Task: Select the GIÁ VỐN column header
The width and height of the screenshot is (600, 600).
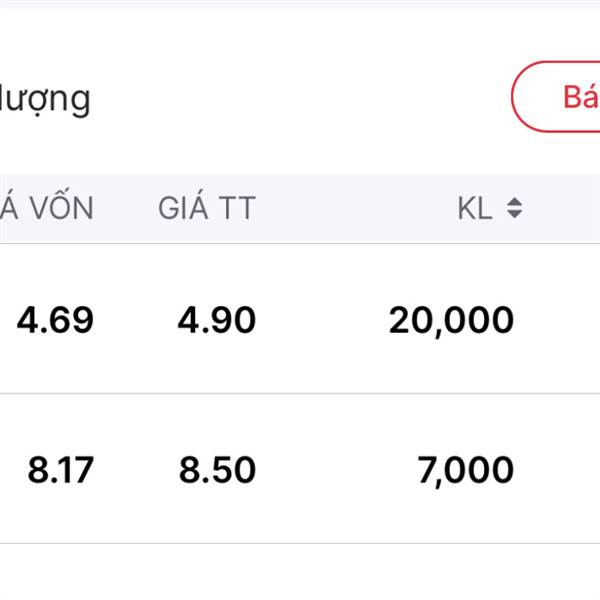Action: click(46, 205)
